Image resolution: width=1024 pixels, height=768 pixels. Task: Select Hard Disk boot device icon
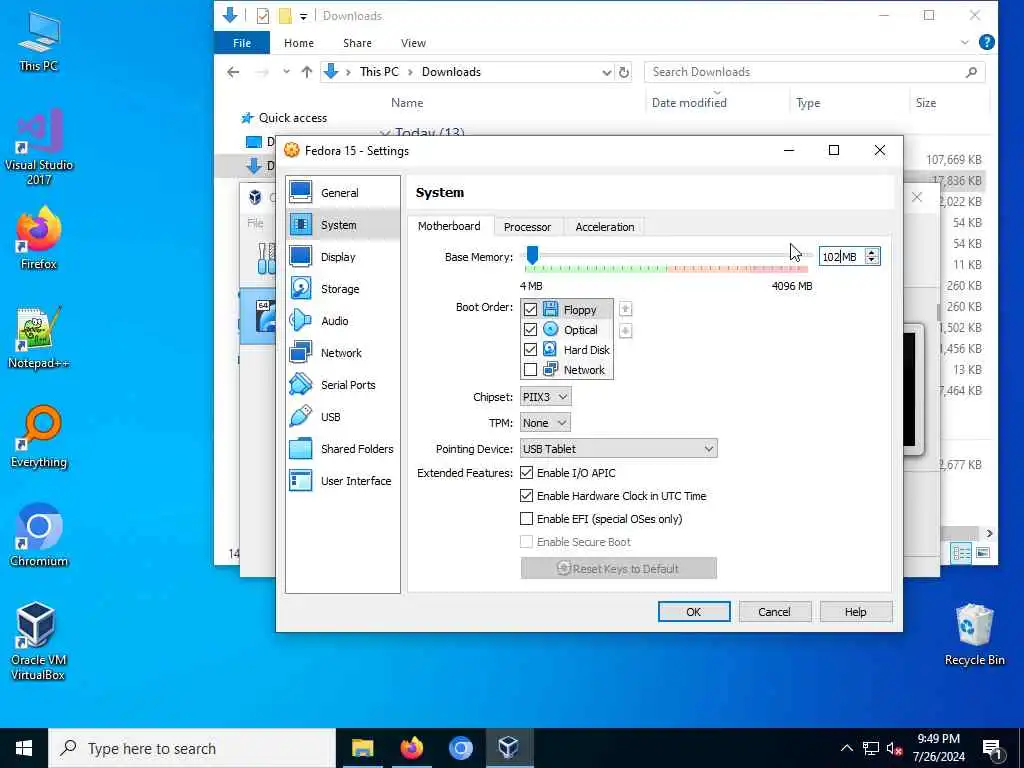(x=551, y=349)
